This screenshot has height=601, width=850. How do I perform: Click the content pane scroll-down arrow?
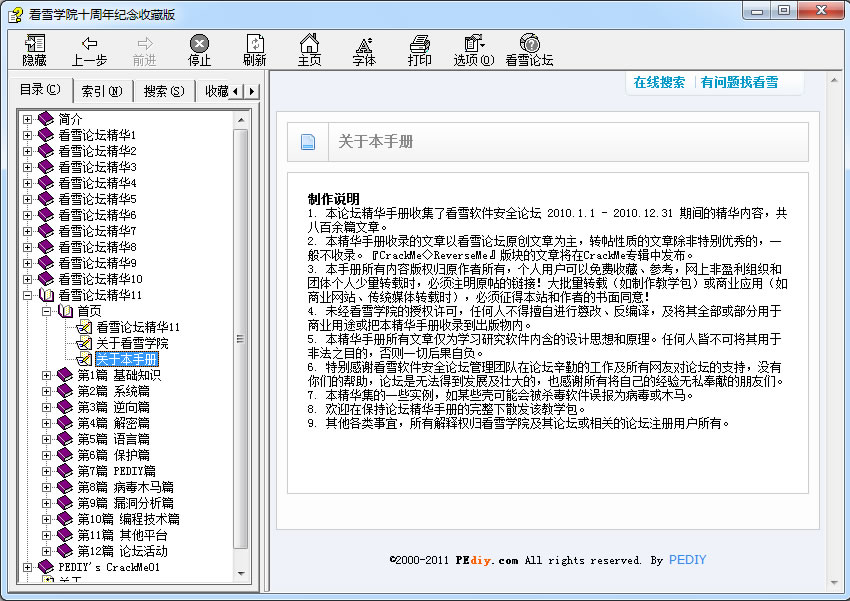pyautogui.click(x=834, y=583)
